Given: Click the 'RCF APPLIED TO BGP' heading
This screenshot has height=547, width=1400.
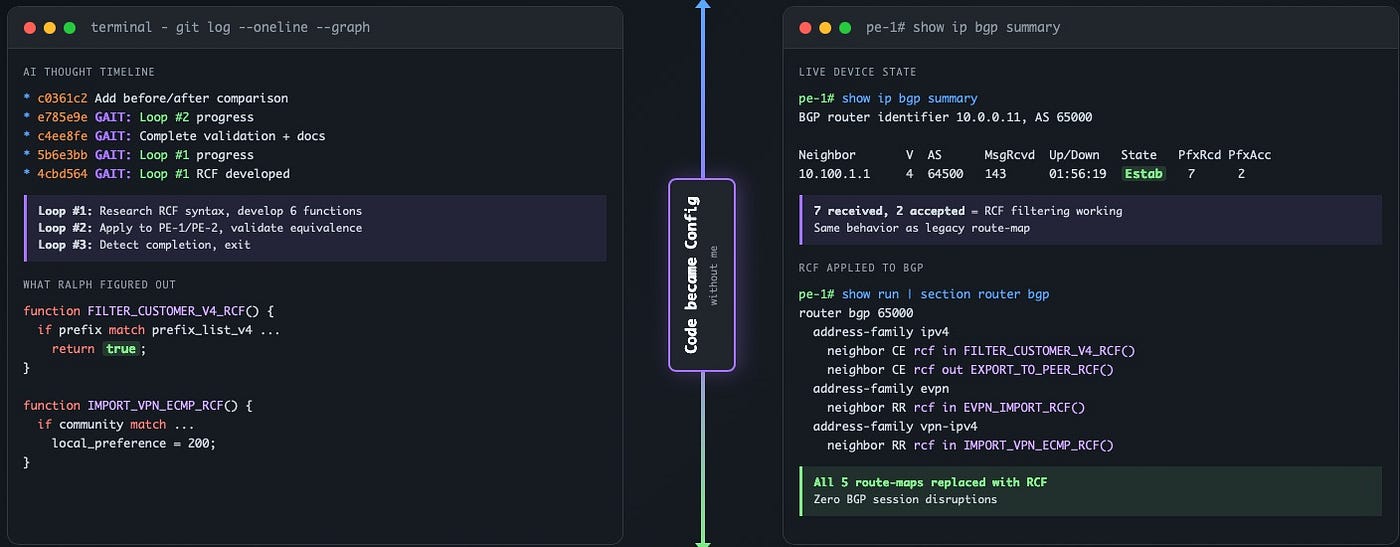Looking at the screenshot, I should coord(859,267).
